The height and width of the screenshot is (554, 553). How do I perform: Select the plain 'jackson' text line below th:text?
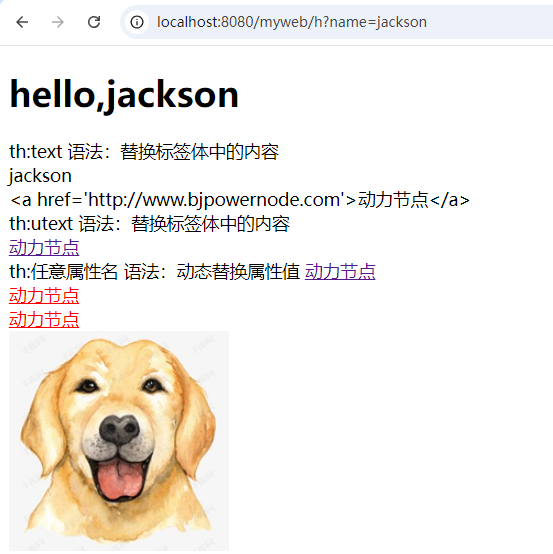tap(40, 176)
